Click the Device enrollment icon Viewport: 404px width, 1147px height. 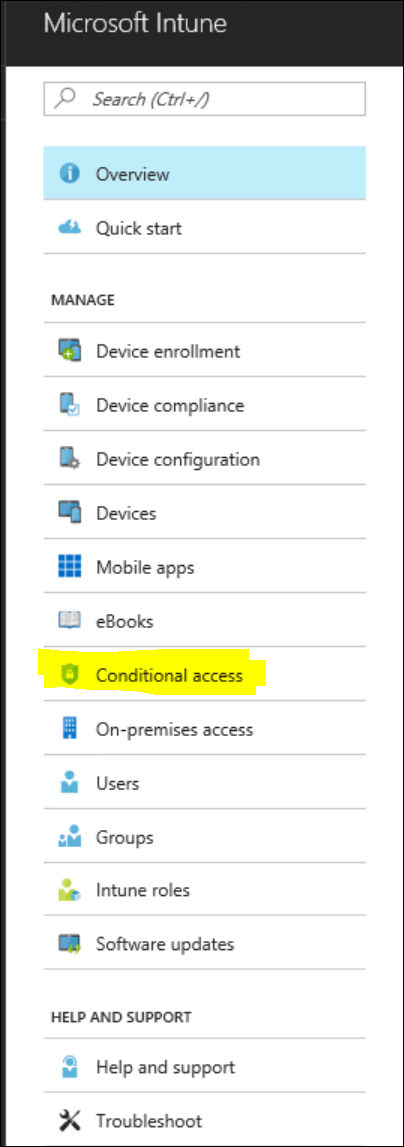point(70,351)
